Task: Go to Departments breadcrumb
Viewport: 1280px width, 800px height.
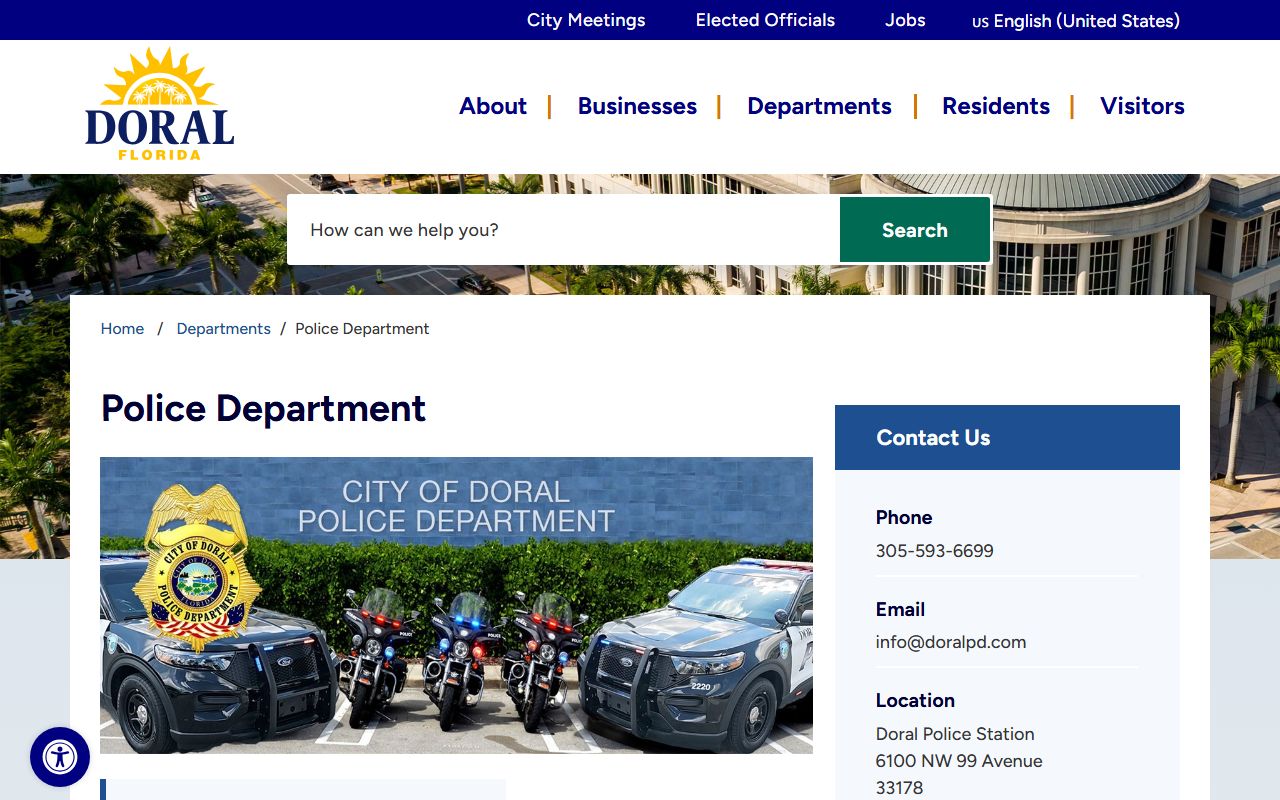Action: pyautogui.click(x=223, y=329)
